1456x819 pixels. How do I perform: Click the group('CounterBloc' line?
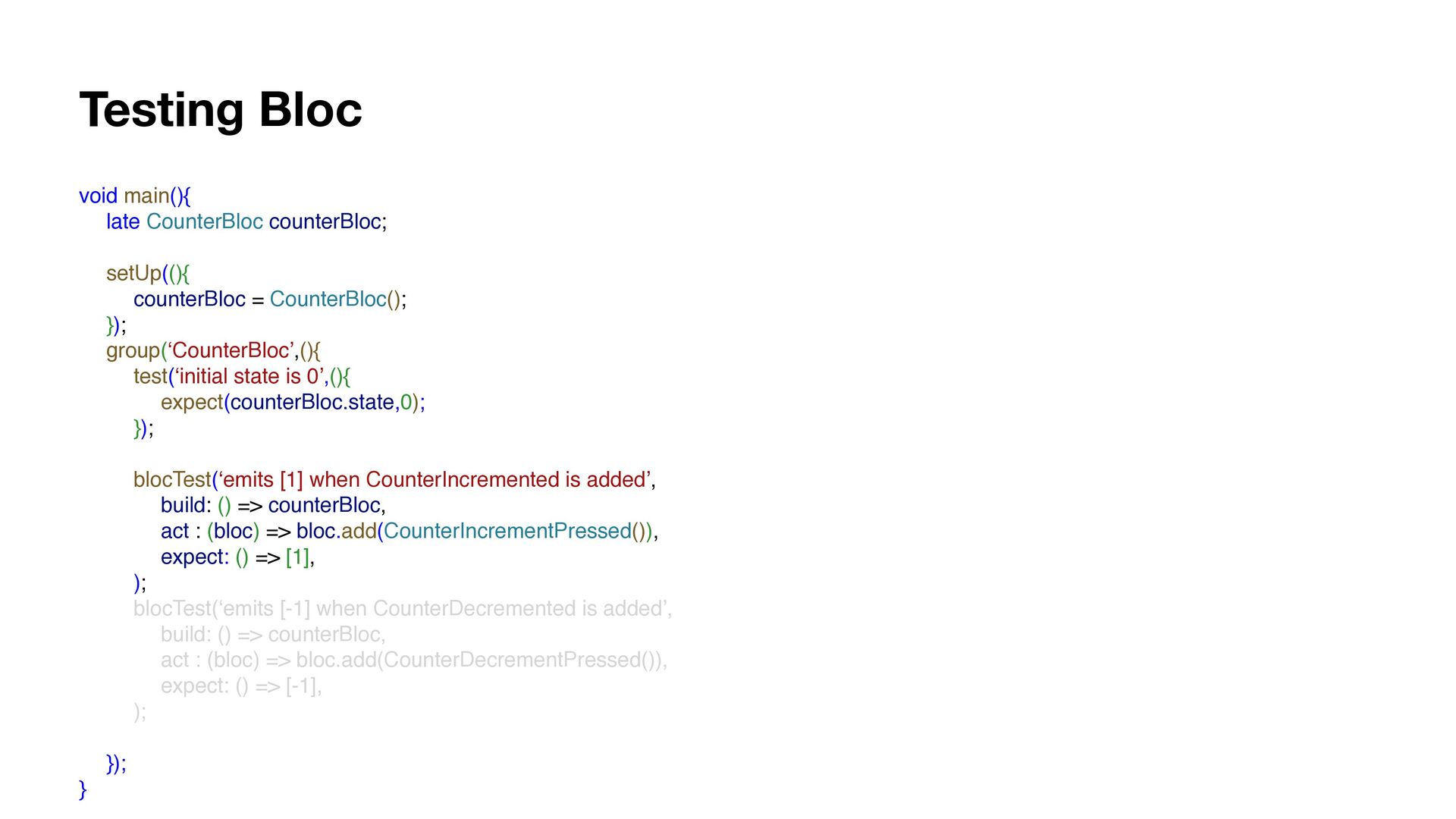[x=214, y=350]
